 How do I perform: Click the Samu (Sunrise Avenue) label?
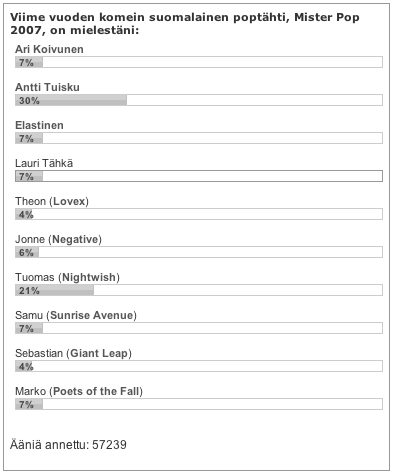pyautogui.click(x=76, y=316)
